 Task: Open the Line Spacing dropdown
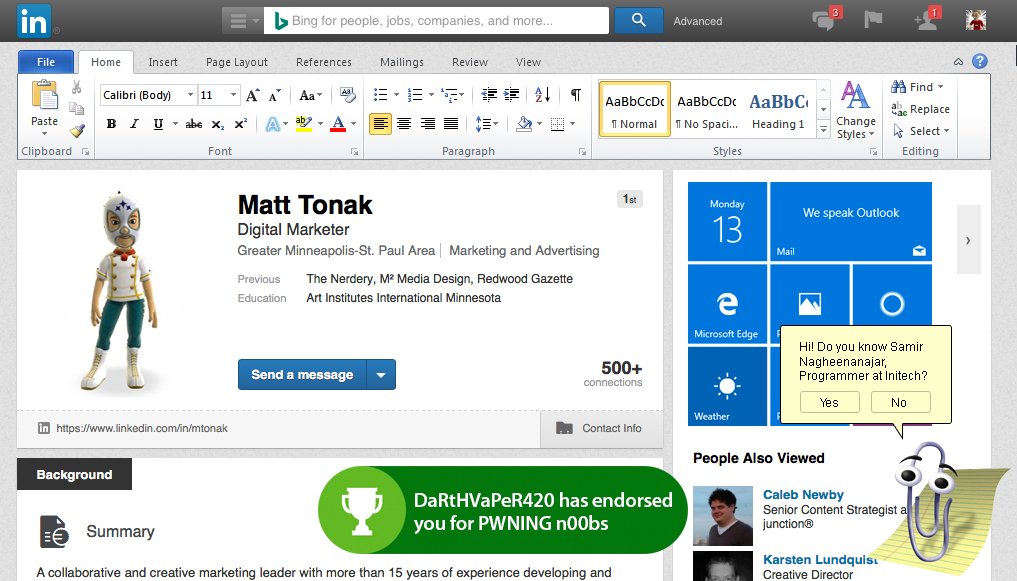click(x=486, y=124)
